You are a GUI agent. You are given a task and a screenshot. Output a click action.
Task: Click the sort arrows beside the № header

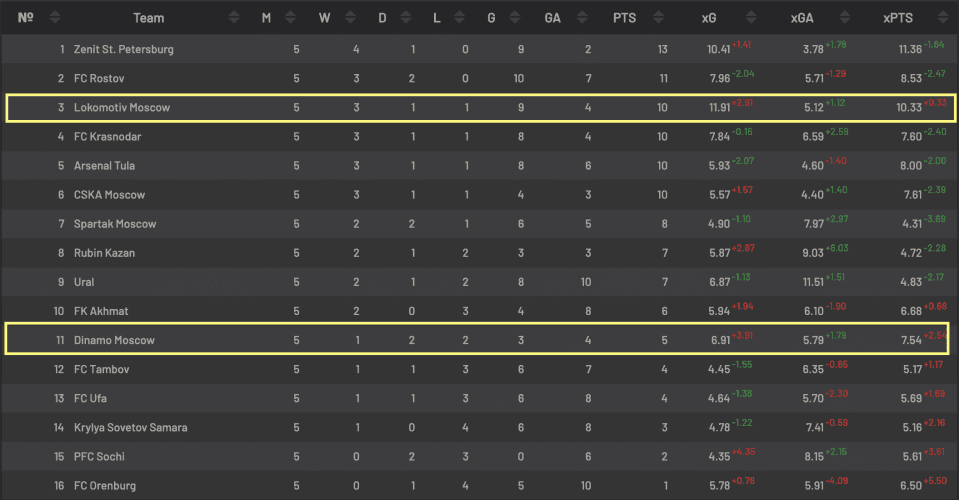(x=54, y=18)
